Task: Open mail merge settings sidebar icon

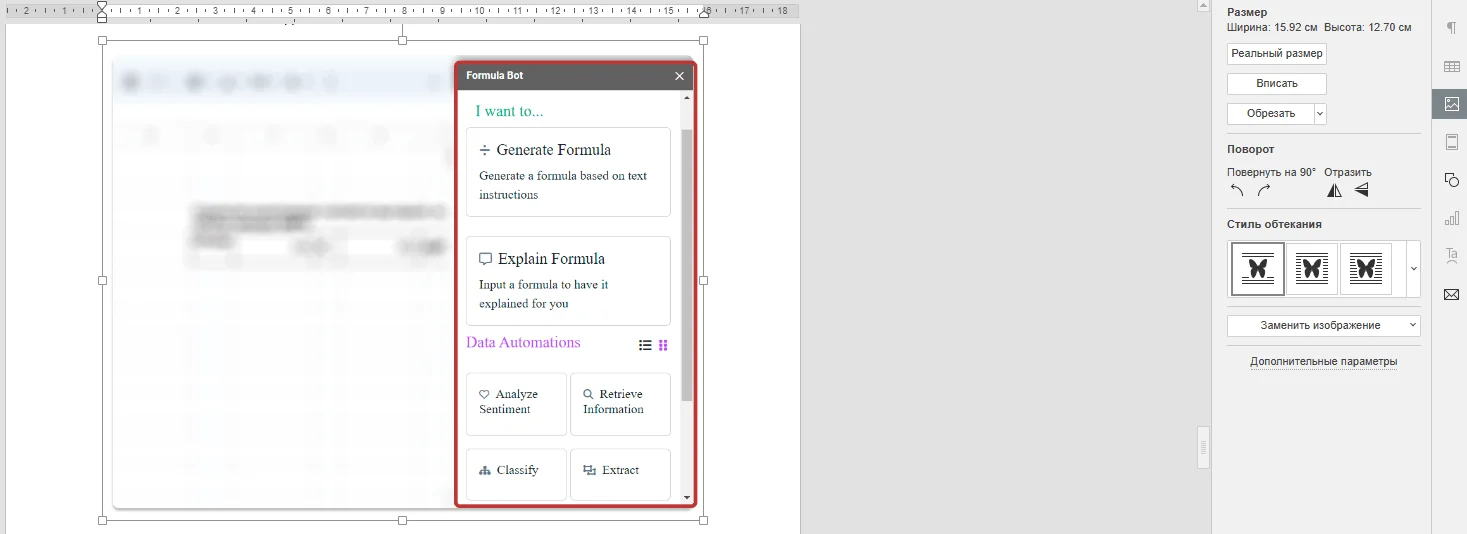Action: coord(1451,294)
